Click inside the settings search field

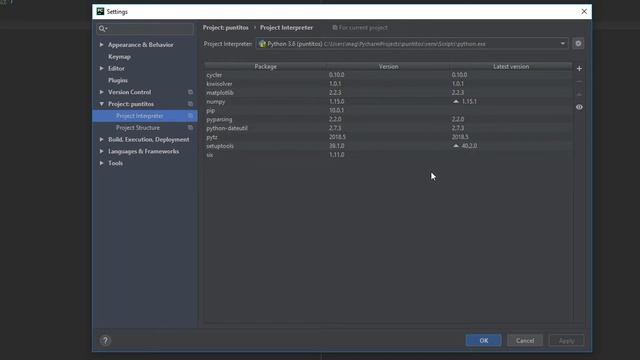coord(145,29)
